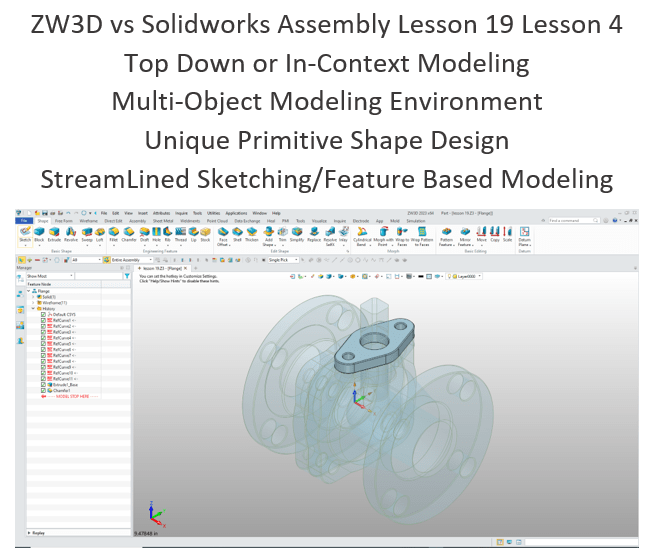Screen dimensions: 648x552
Task: Uncheck the Default CSYS checkbox
Action: pyautogui.click(x=43, y=313)
